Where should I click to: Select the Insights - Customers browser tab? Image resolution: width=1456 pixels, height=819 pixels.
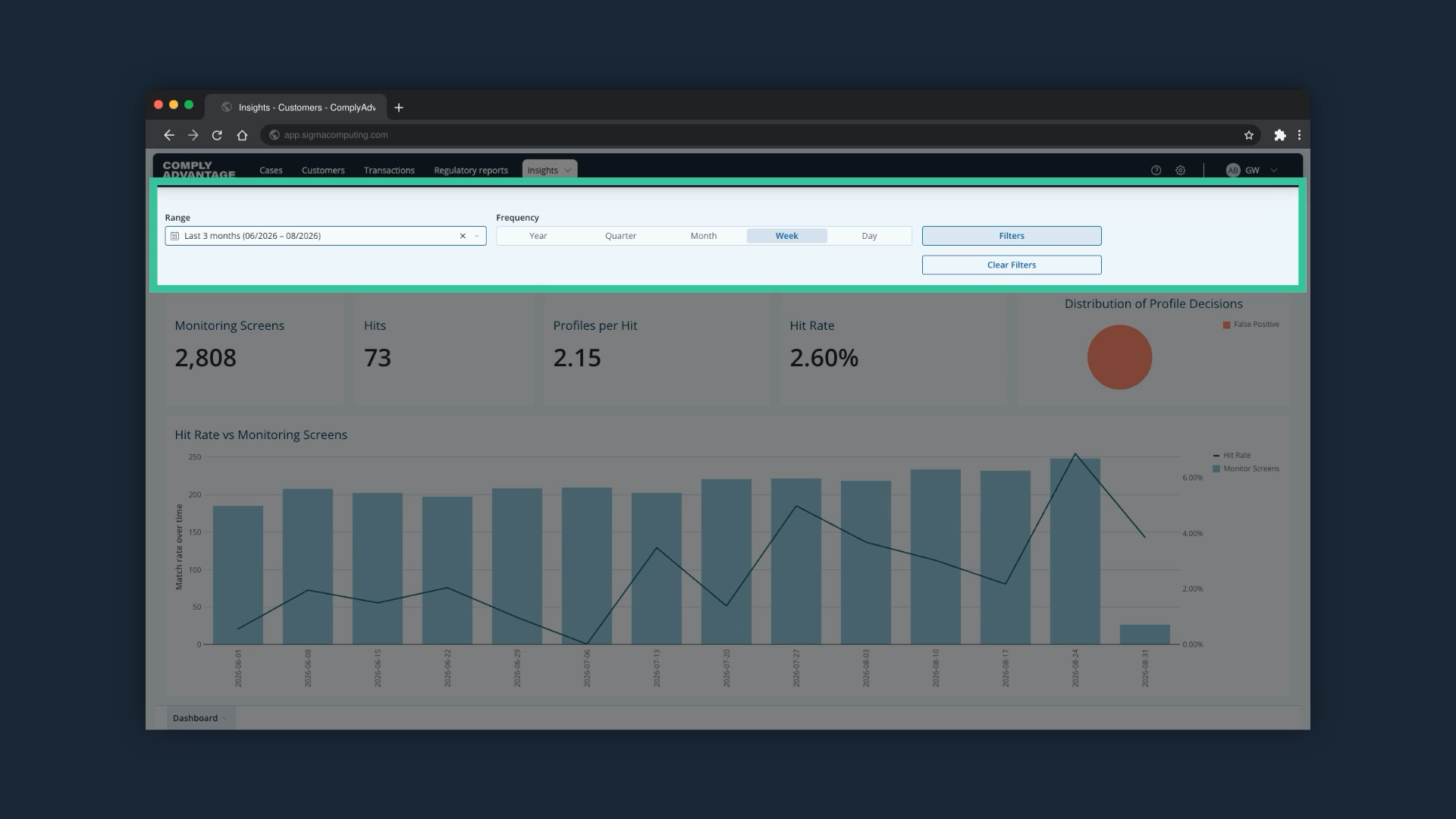(297, 108)
